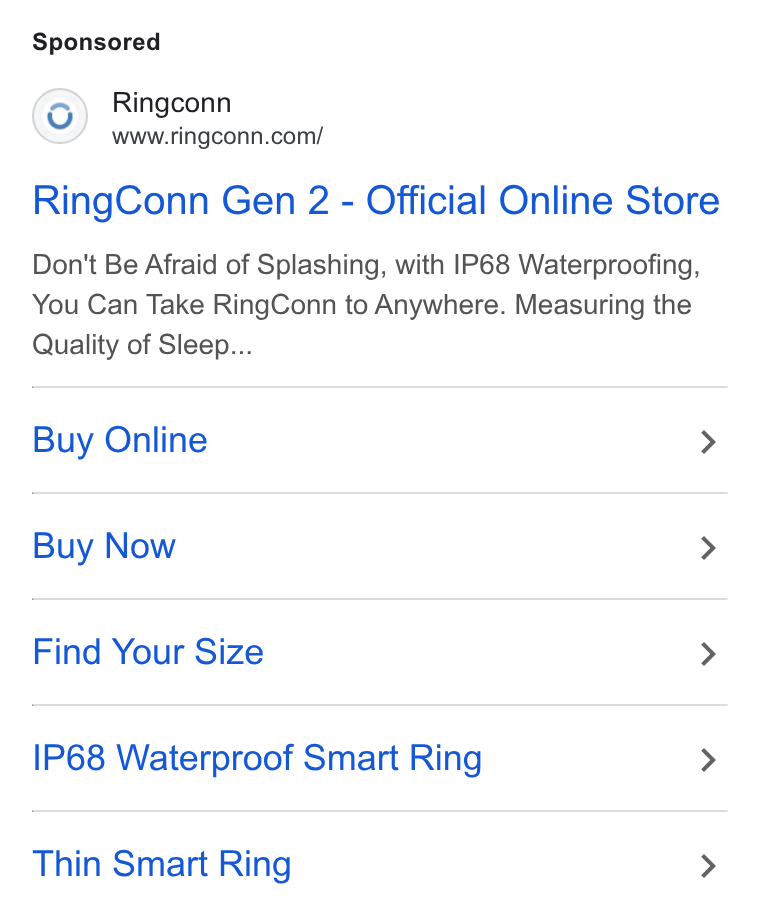Screen dimensions: 760x916
Task: Click 'Don't Be Afraid of Splashing' text
Action: pos(209,265)
